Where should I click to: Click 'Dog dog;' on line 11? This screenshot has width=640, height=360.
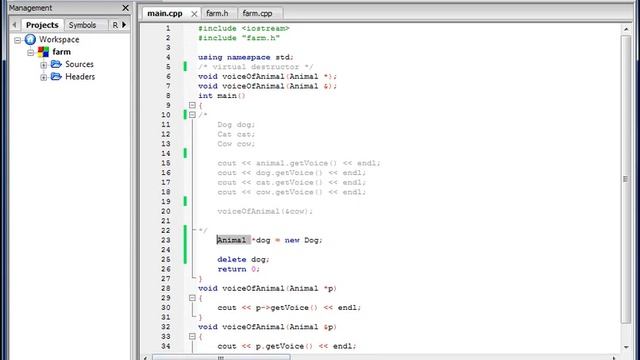[x=236, y=125]
